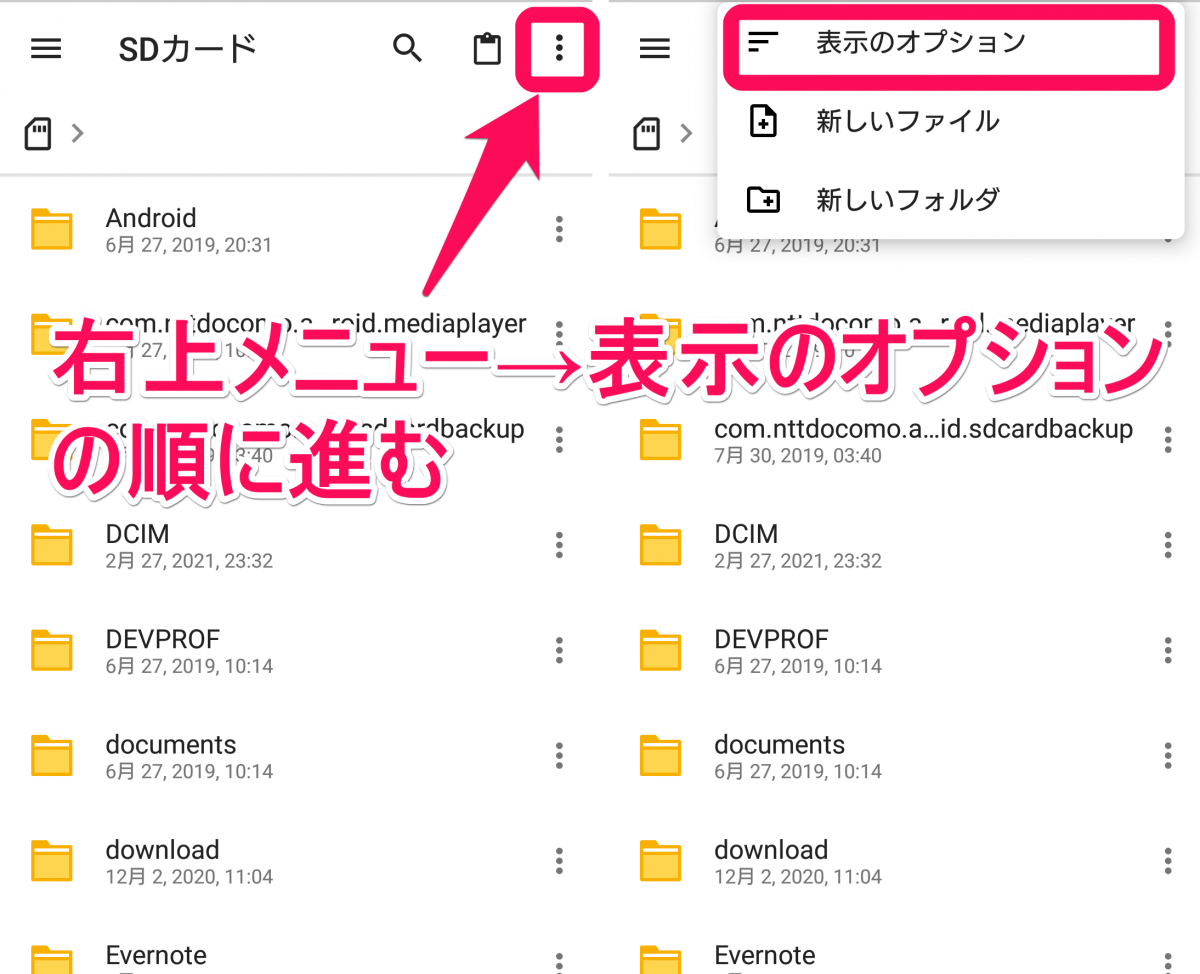Select 表示のオプション menu entry

pos(920,43)
